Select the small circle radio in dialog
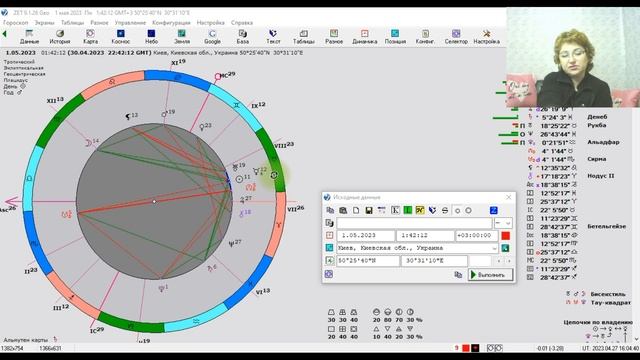This screenshot has height=360, width=640. [458, 211]
